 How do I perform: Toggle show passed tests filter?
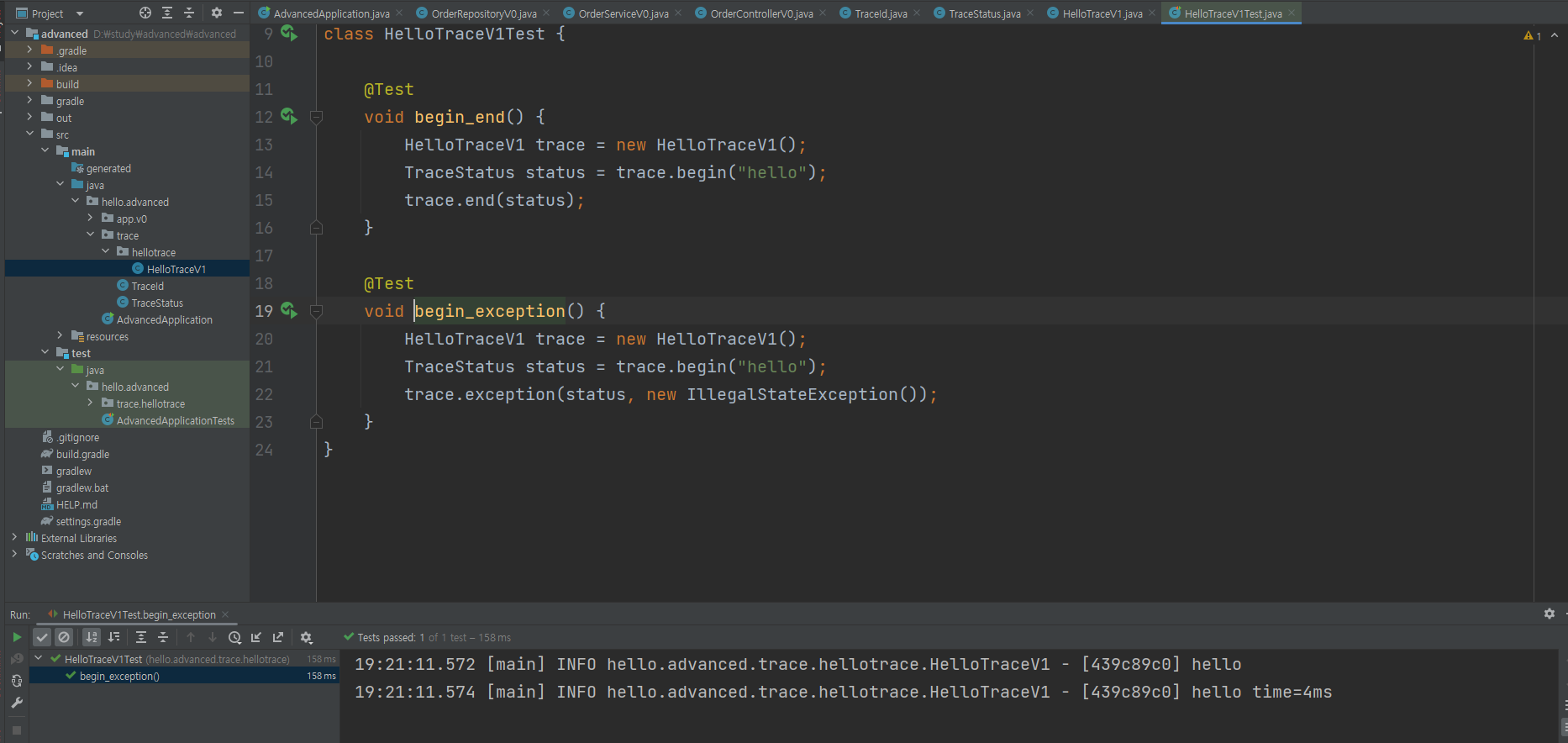(42, 637)
